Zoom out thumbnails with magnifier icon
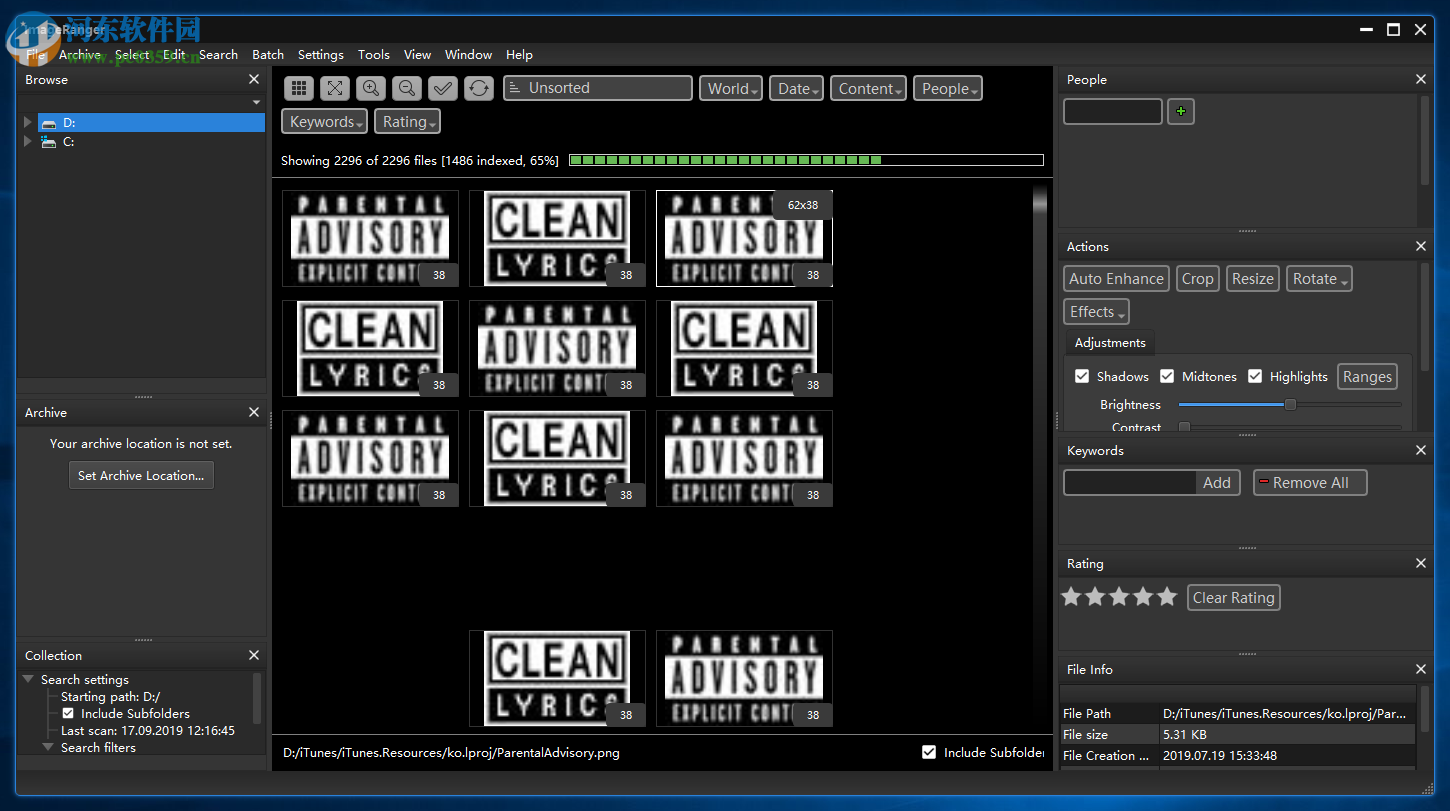The height and width of the screenshot is (811, 1450). tap(407, 88)
